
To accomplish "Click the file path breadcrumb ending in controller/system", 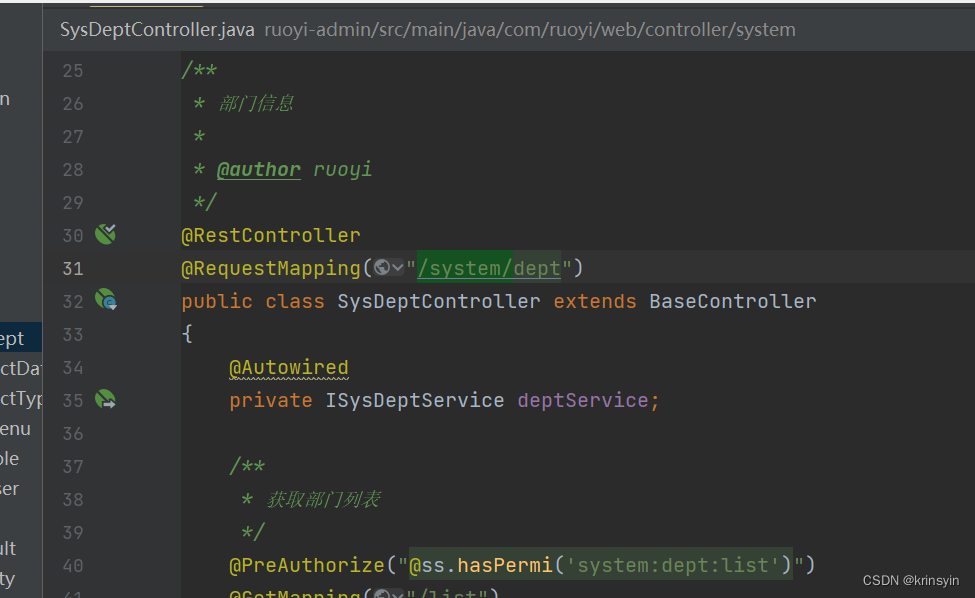I will coord(531,29).
